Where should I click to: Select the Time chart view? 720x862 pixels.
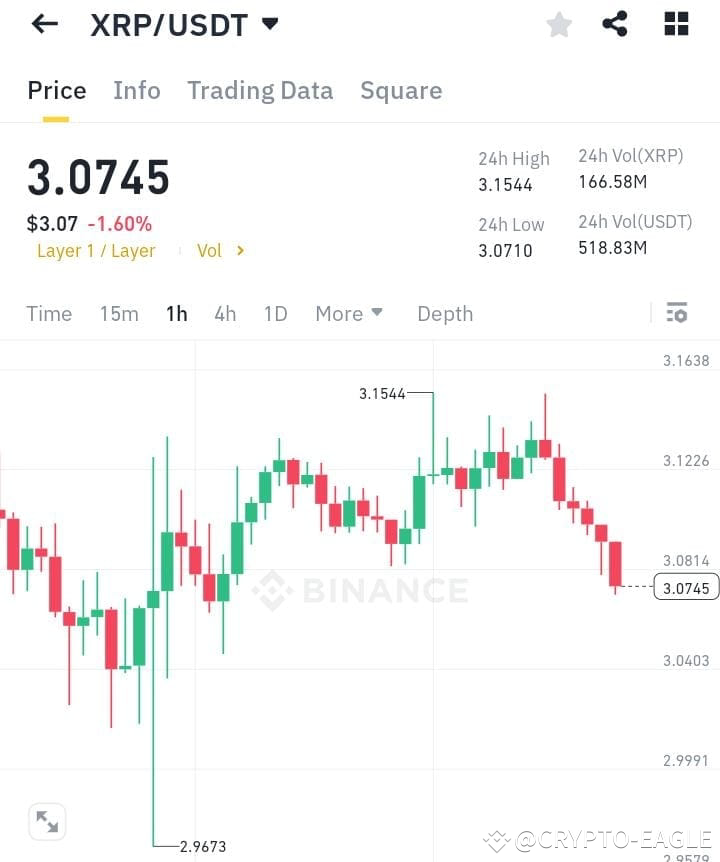click(x=49, y=313)
